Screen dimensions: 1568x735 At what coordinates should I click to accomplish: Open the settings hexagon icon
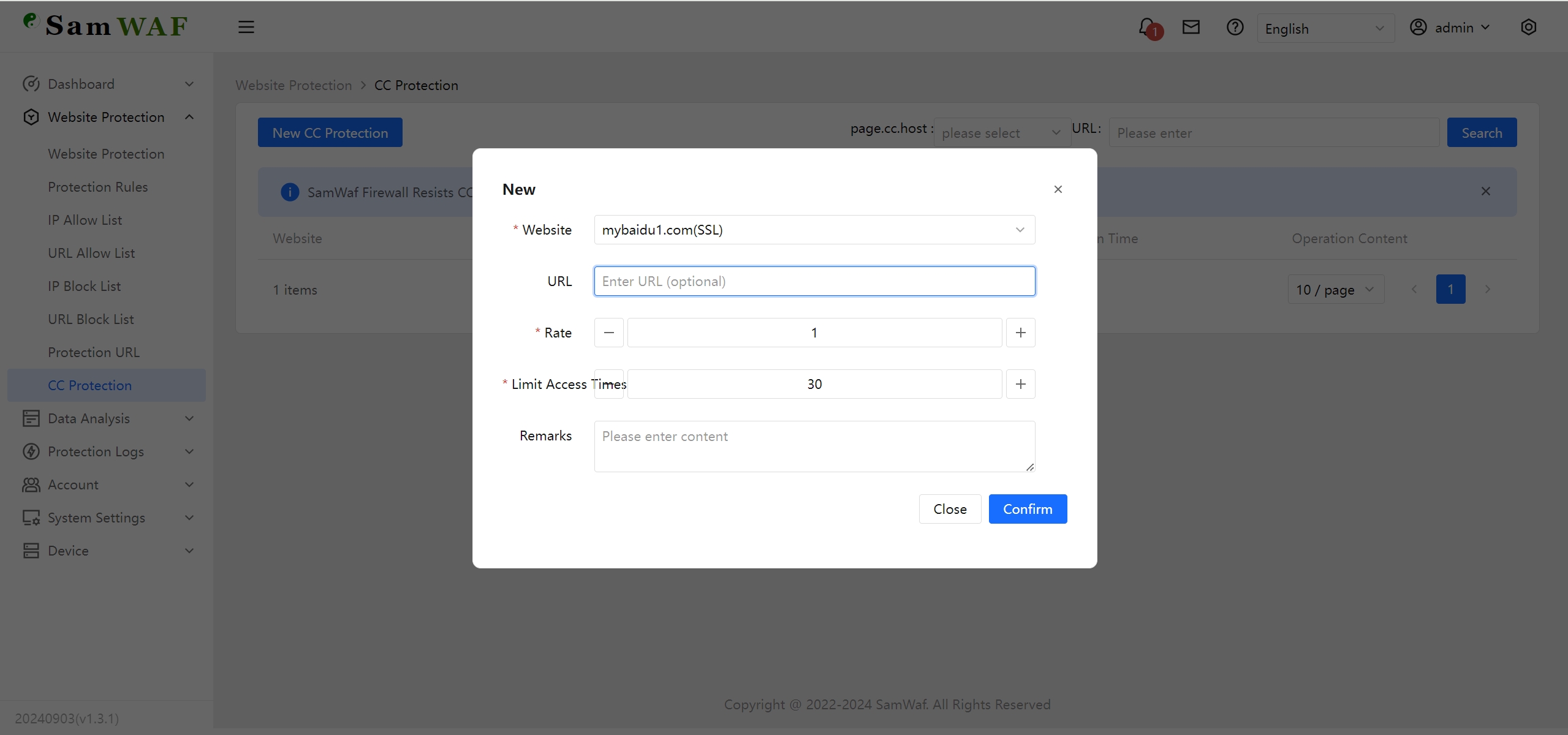click(x=1528, y=27)
